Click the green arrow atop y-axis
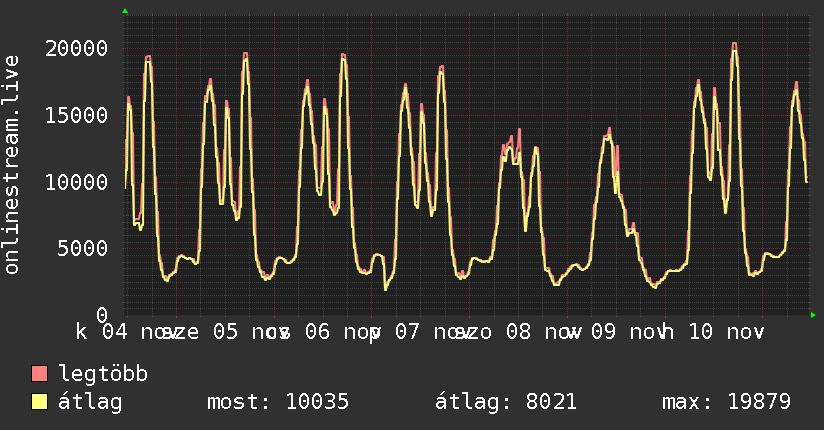 (x=125, y=11)
